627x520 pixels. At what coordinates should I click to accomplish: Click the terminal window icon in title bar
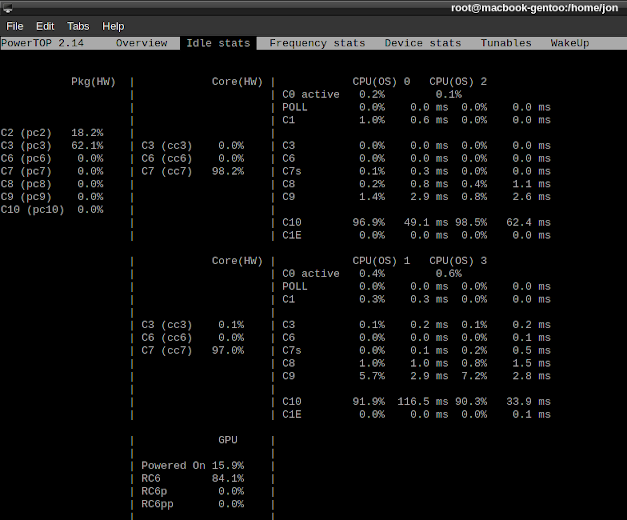coord(7,8)
